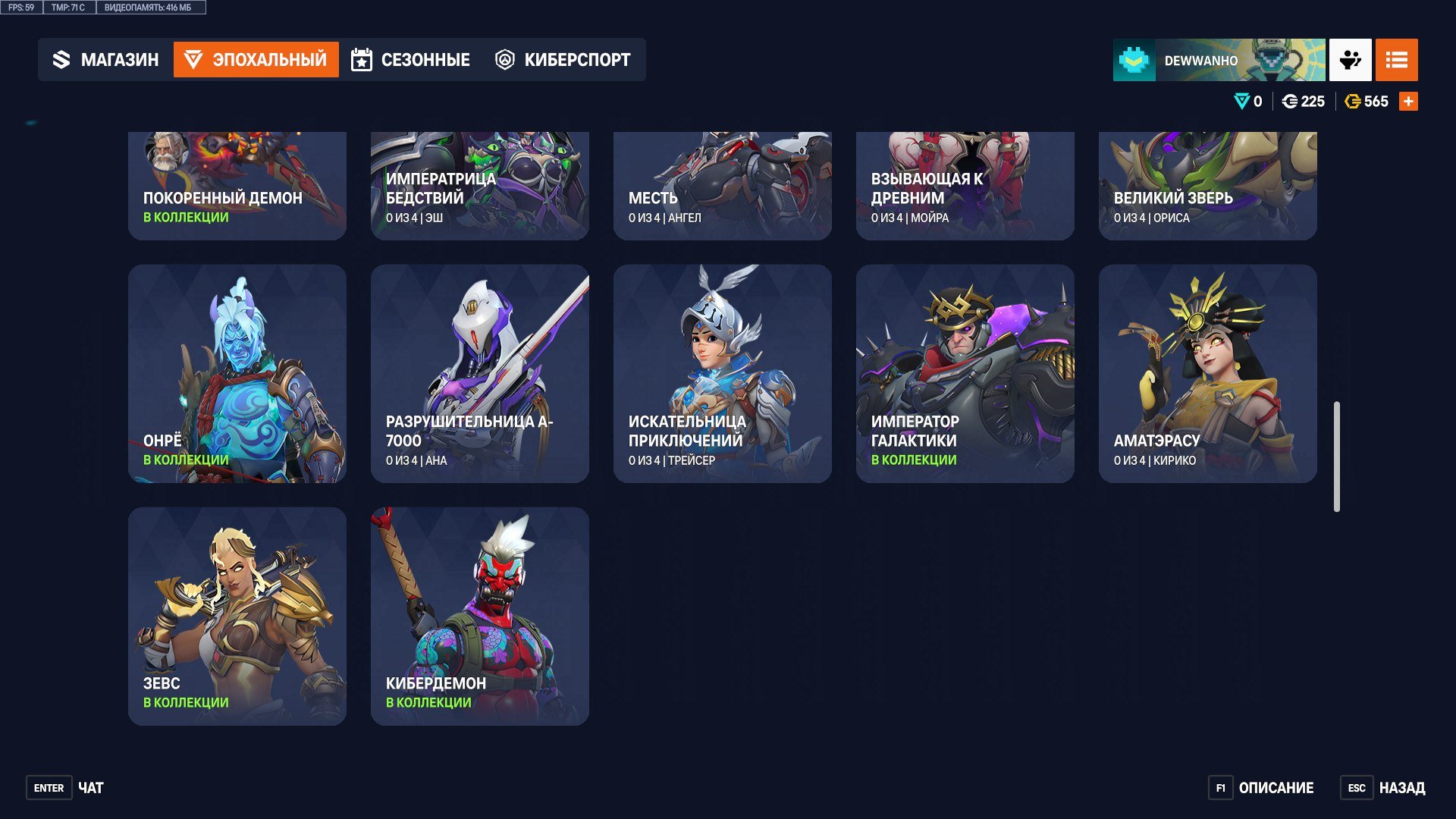
Task: Open the ESC Назад back button
Action: [x=1383, y=788]
